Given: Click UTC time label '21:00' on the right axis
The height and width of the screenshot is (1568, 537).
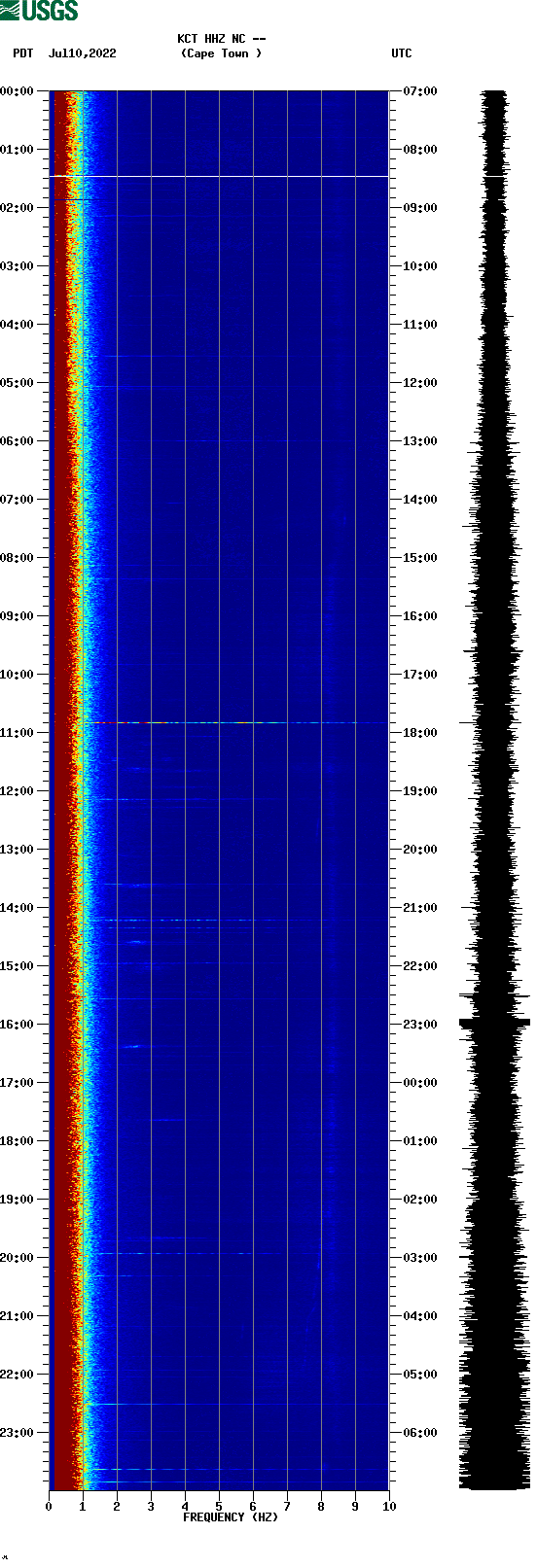Looking at the screenshot, I should [420, 908].
